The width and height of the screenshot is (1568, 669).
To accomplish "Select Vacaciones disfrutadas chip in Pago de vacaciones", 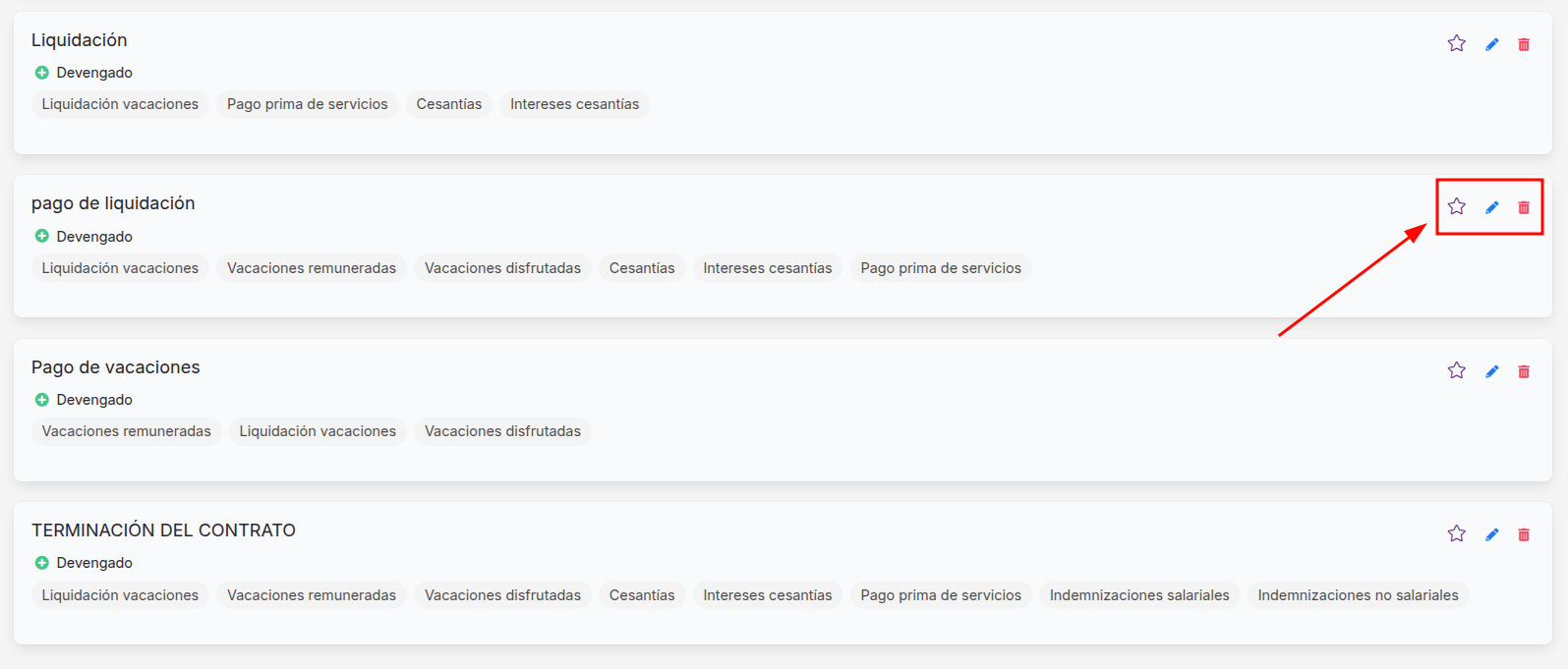I will (502, 431).
